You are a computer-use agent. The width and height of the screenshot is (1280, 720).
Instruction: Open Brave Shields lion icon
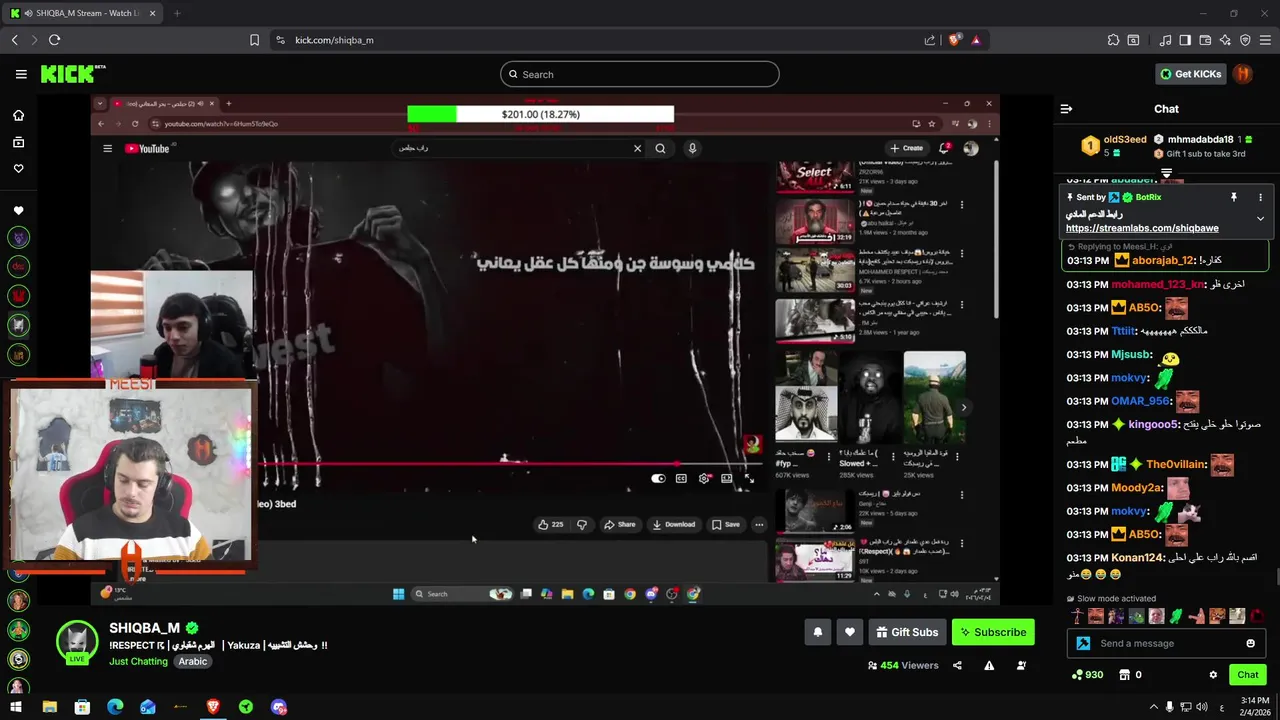pos(954,40)
